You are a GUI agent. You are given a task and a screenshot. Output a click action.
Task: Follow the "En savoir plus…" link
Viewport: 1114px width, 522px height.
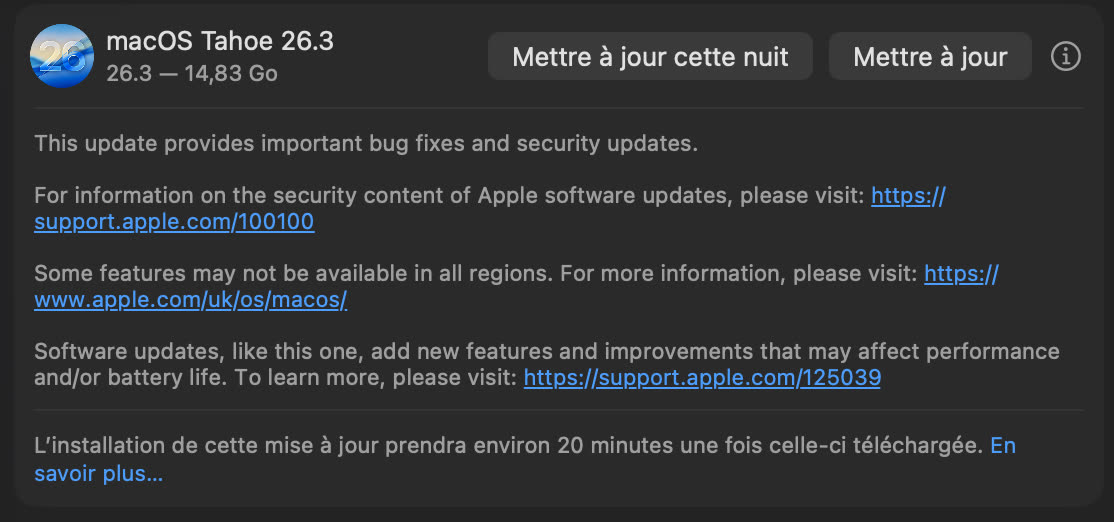click(x=98, y=473)
